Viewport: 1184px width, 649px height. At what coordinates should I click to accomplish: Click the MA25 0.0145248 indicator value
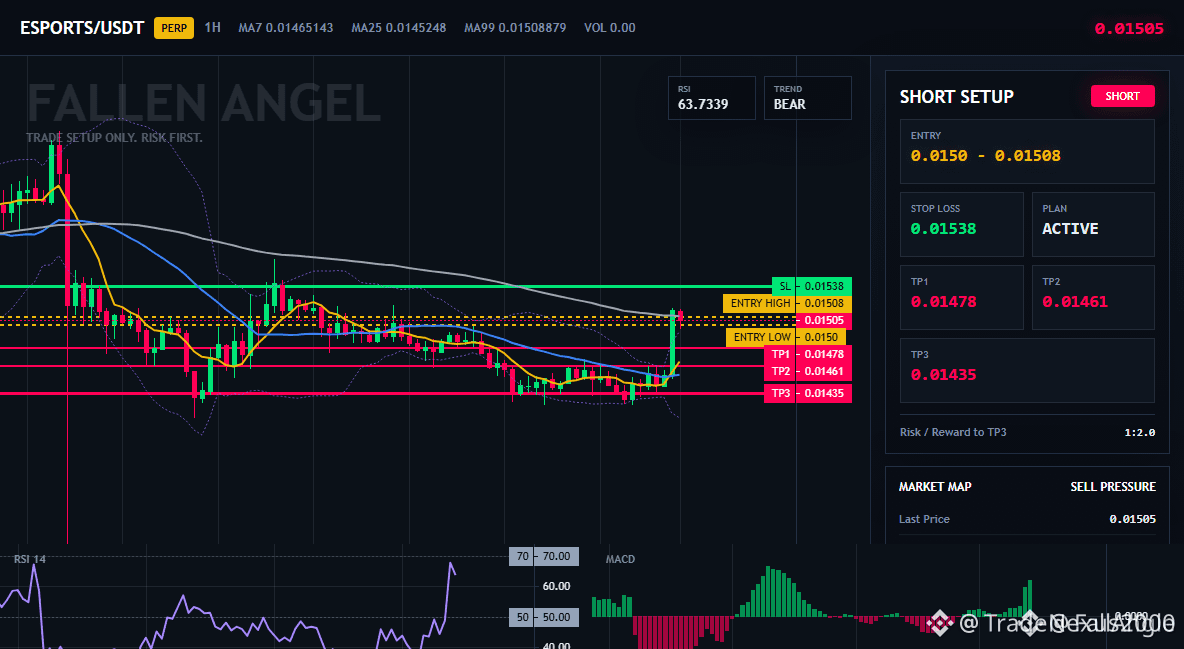tap(399, 28)
